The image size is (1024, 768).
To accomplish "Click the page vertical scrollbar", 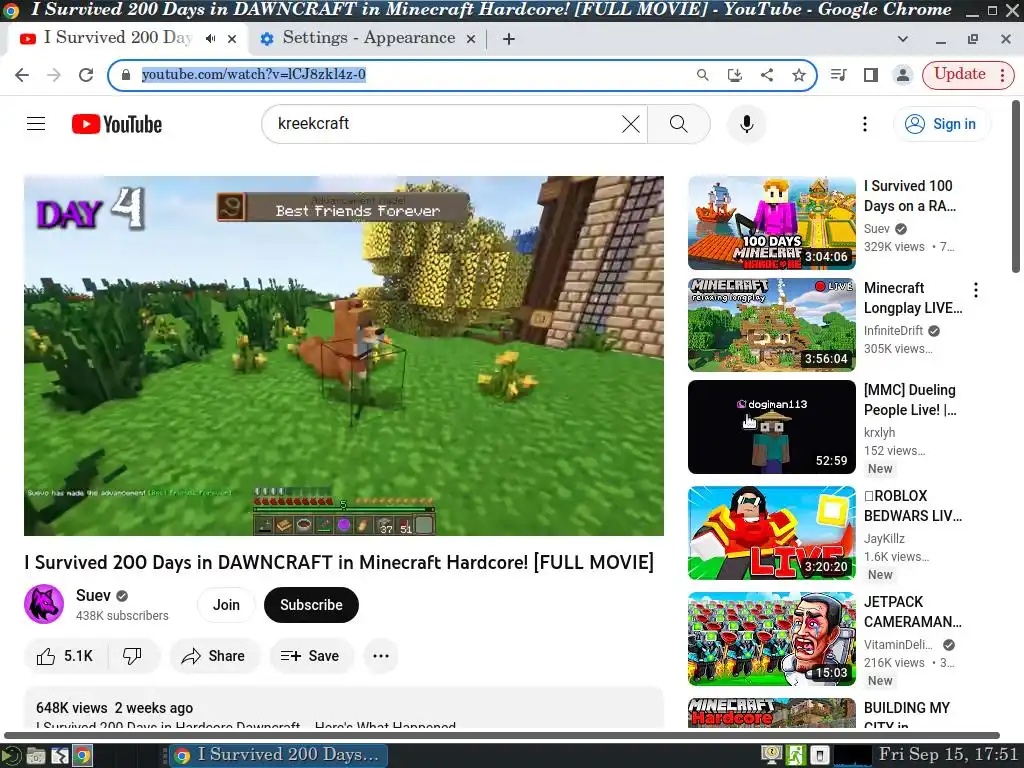I will point(1016,186).
